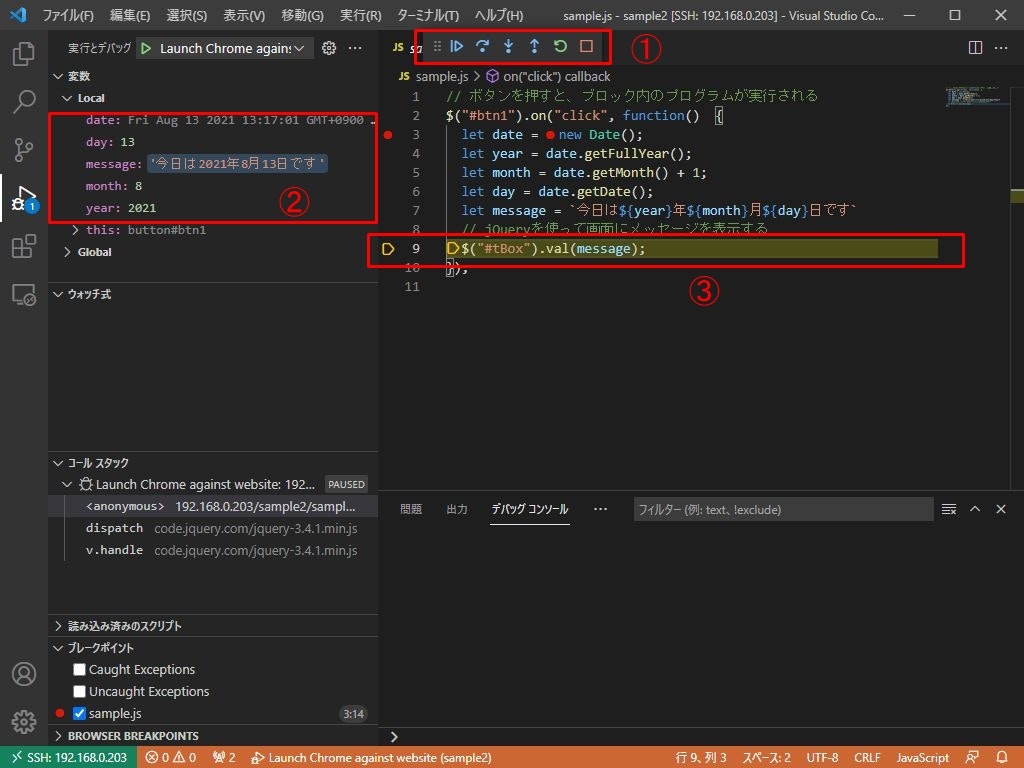The image size is (1024, 768).
Task: Restart the debug session
Action: point(560,46)
